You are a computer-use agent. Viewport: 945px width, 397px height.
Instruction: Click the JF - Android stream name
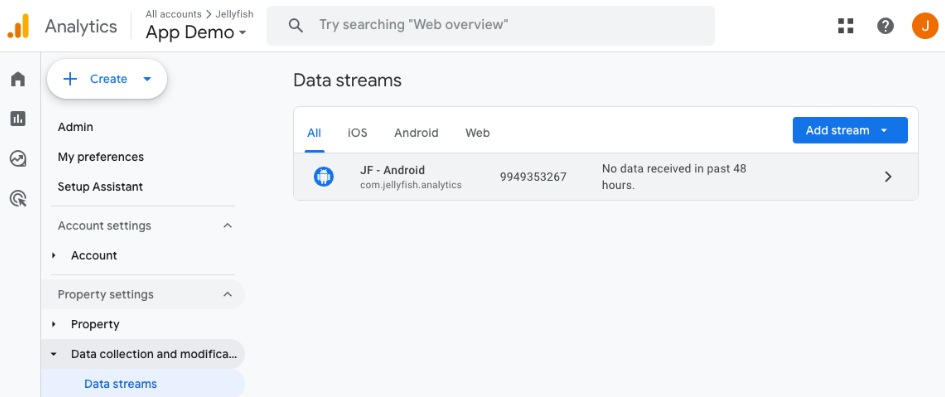392,170
